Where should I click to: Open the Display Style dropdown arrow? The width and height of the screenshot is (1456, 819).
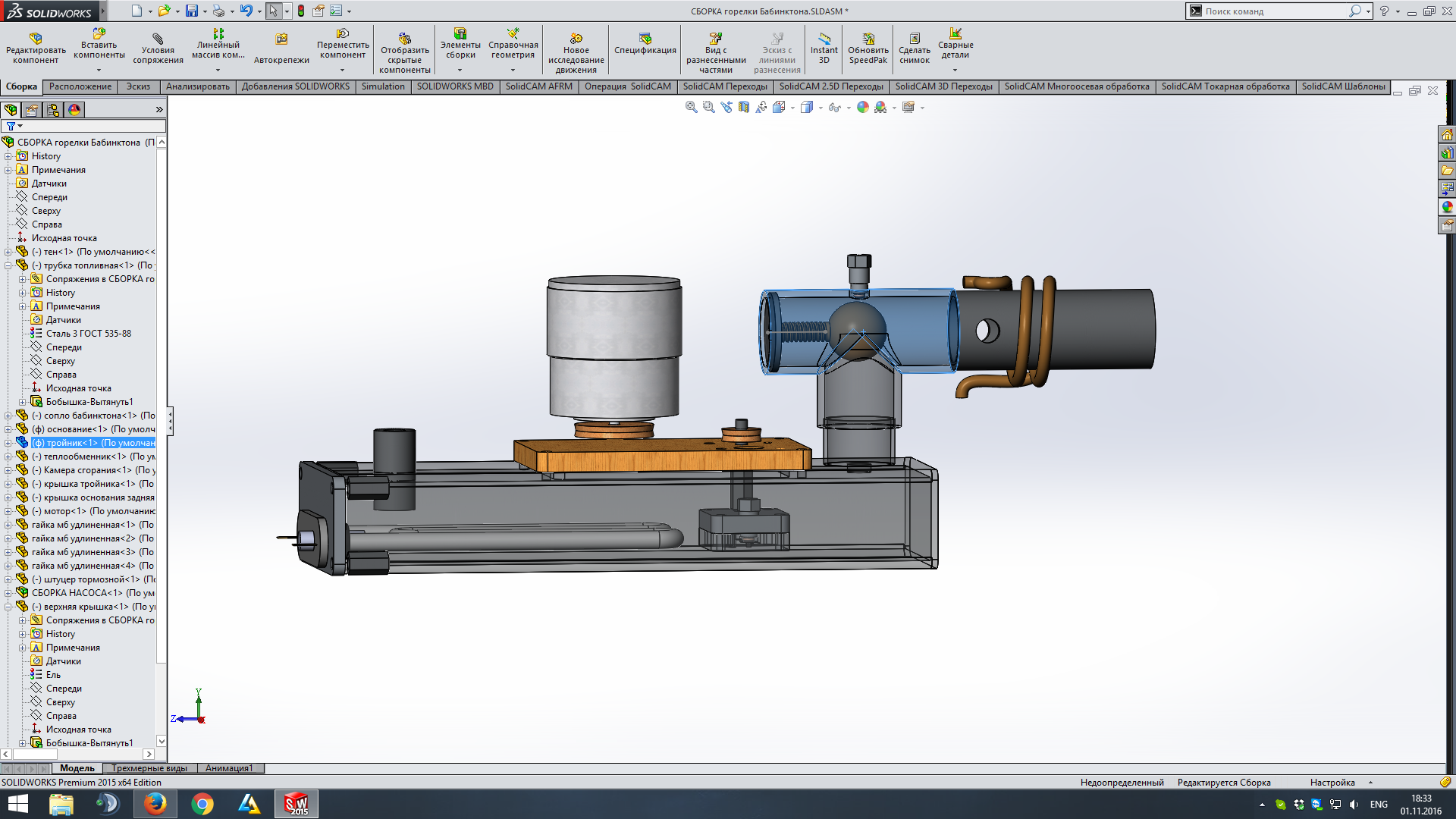point(821,108)
